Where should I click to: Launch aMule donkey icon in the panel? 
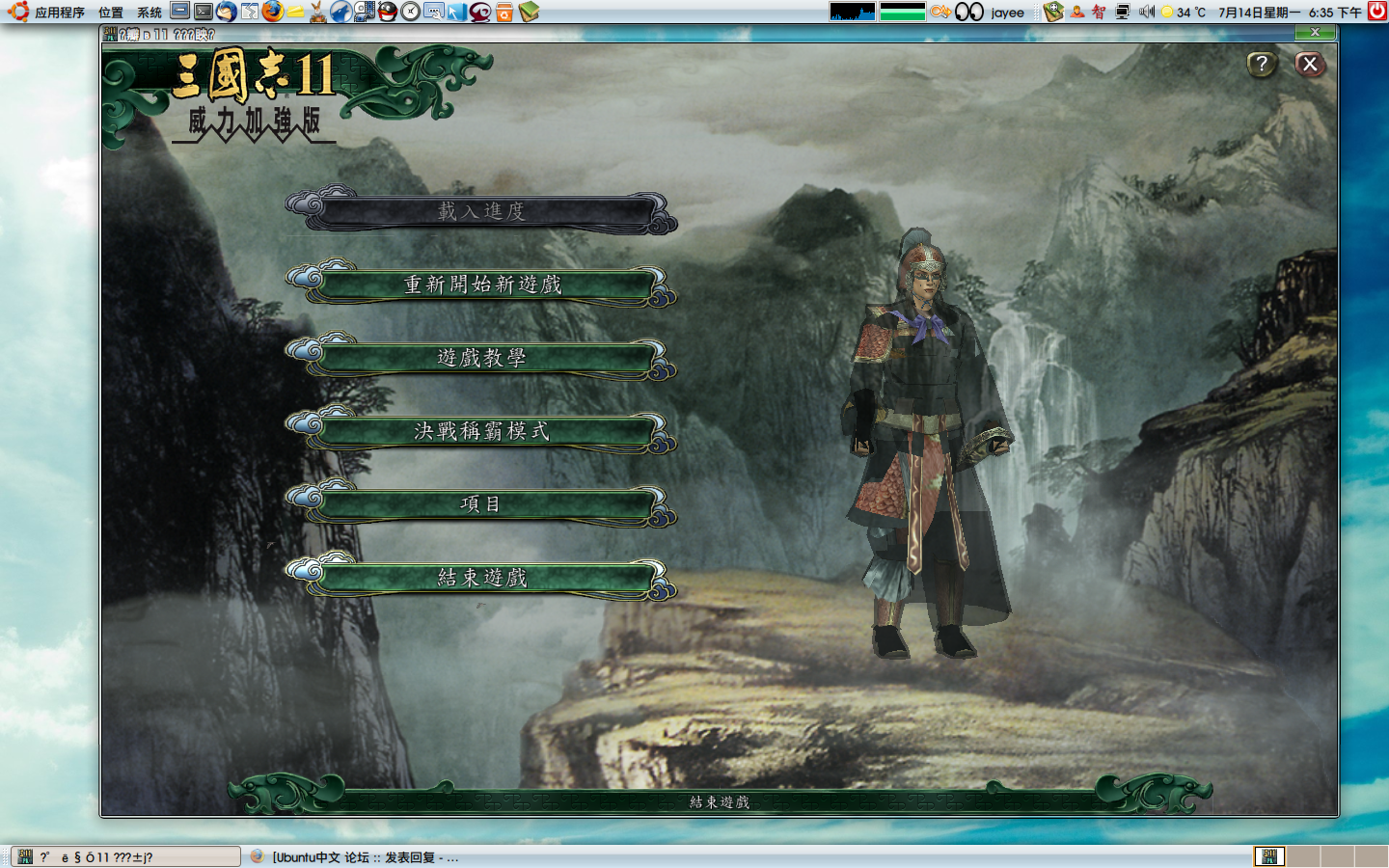318,12
